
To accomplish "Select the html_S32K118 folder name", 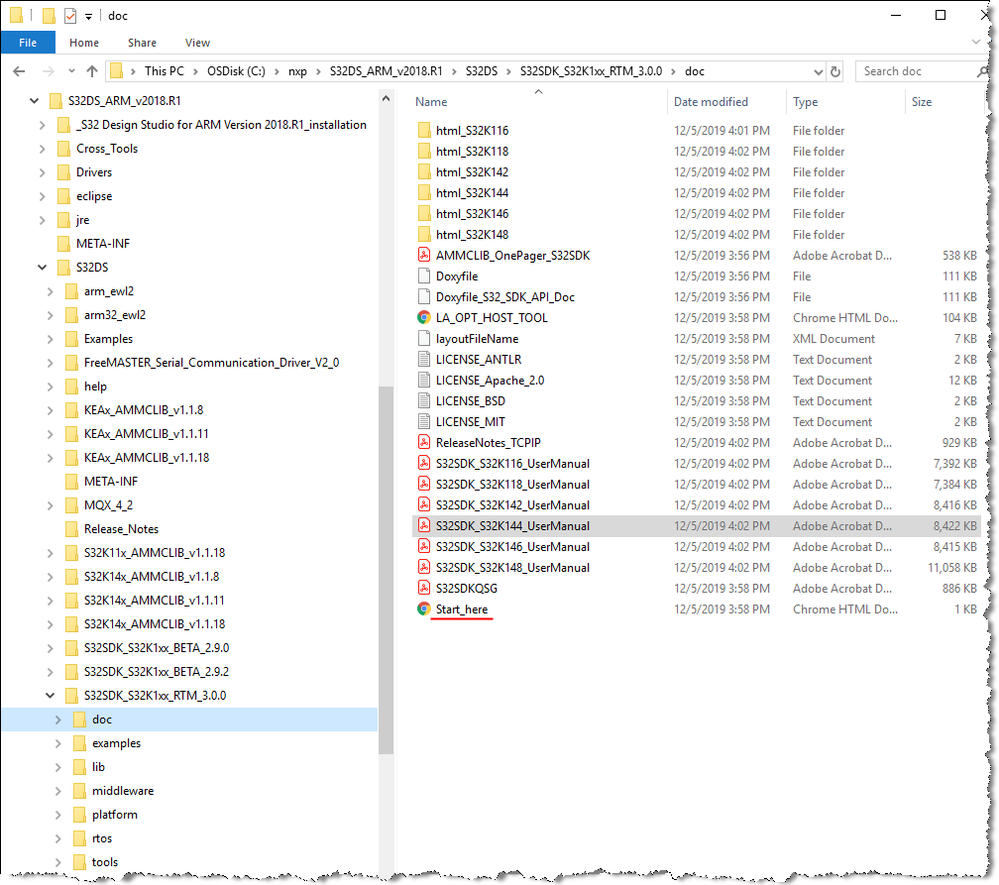I will 472,152.
